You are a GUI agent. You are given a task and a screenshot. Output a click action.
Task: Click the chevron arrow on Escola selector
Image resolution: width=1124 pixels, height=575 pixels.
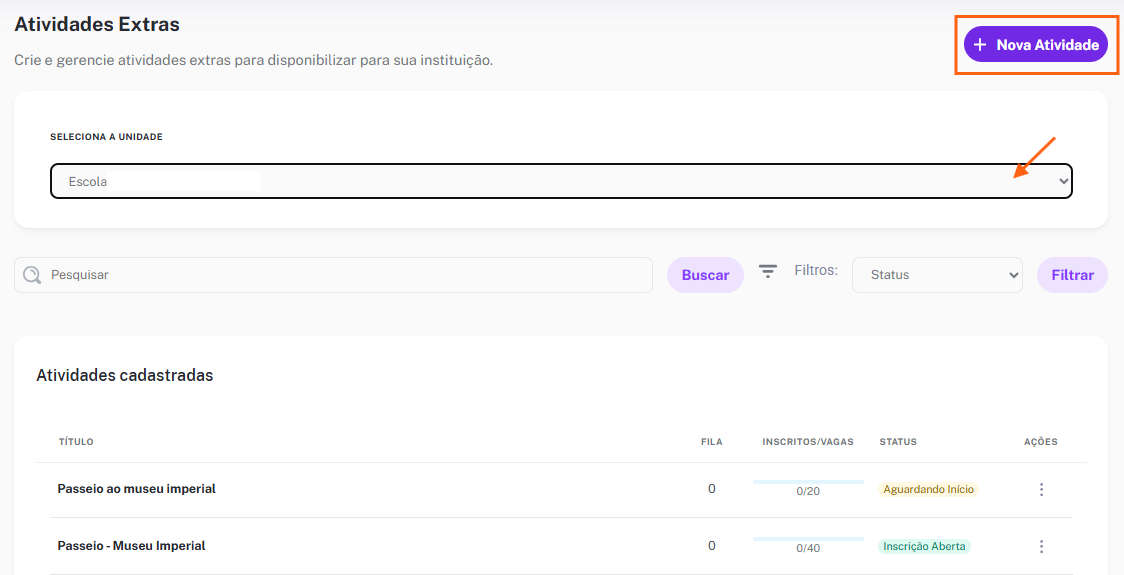(1064, 181)
